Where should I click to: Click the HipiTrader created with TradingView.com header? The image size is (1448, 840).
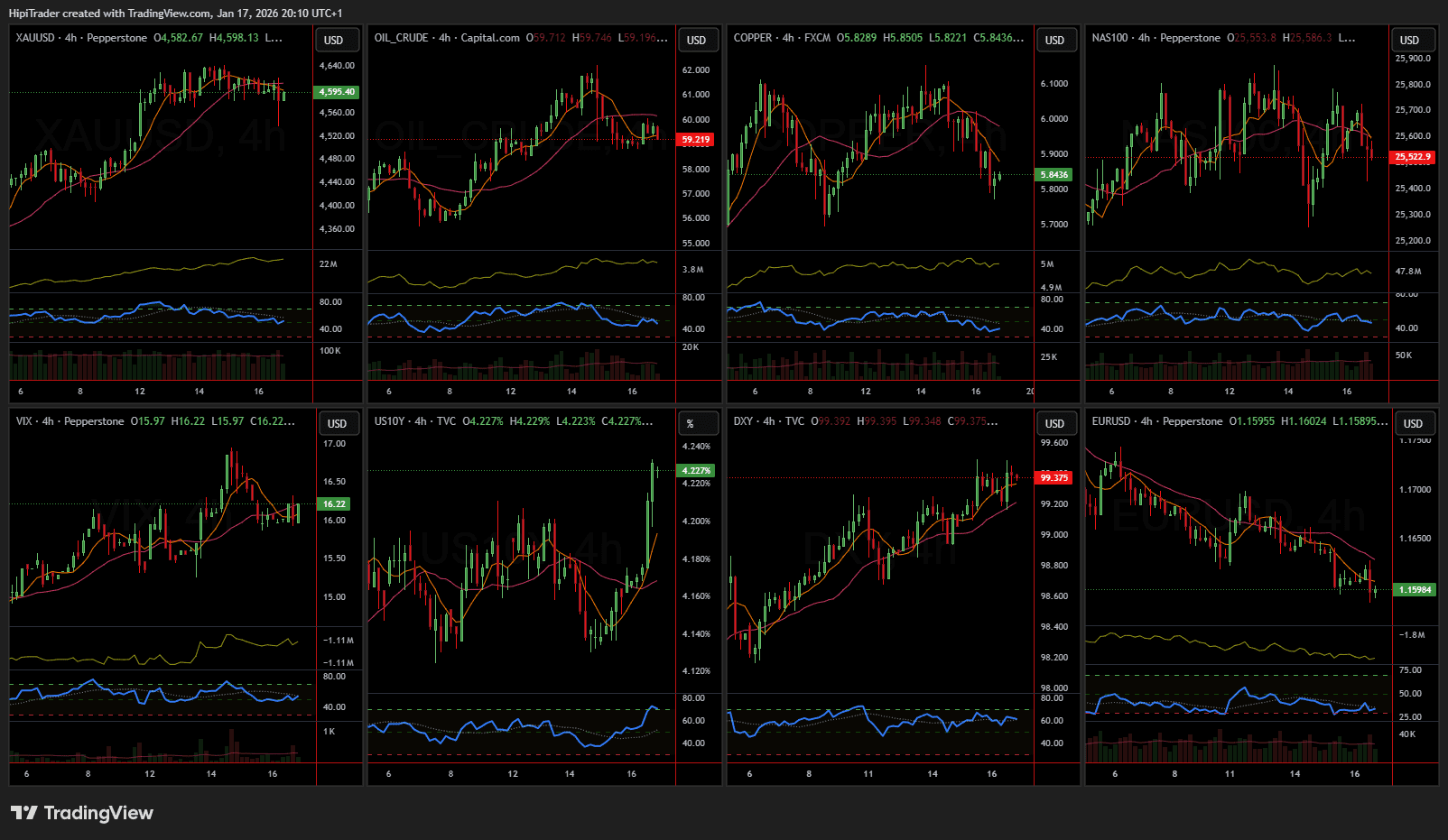click(x=175, y=14)
